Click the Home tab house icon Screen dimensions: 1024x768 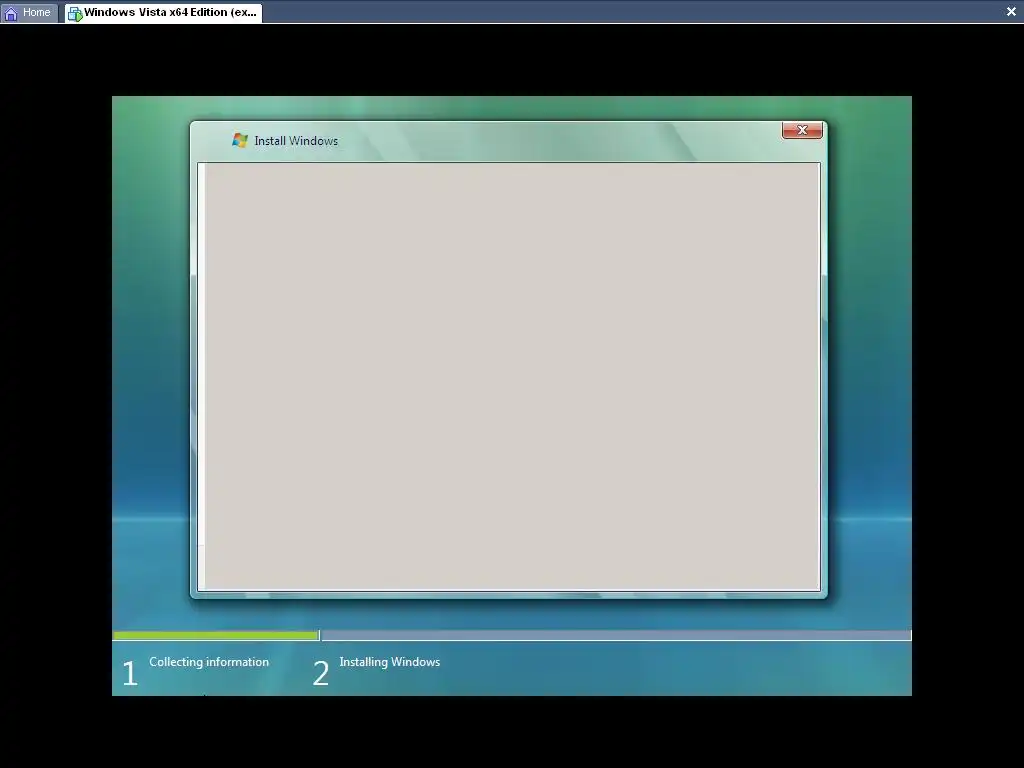pos(11,13)
